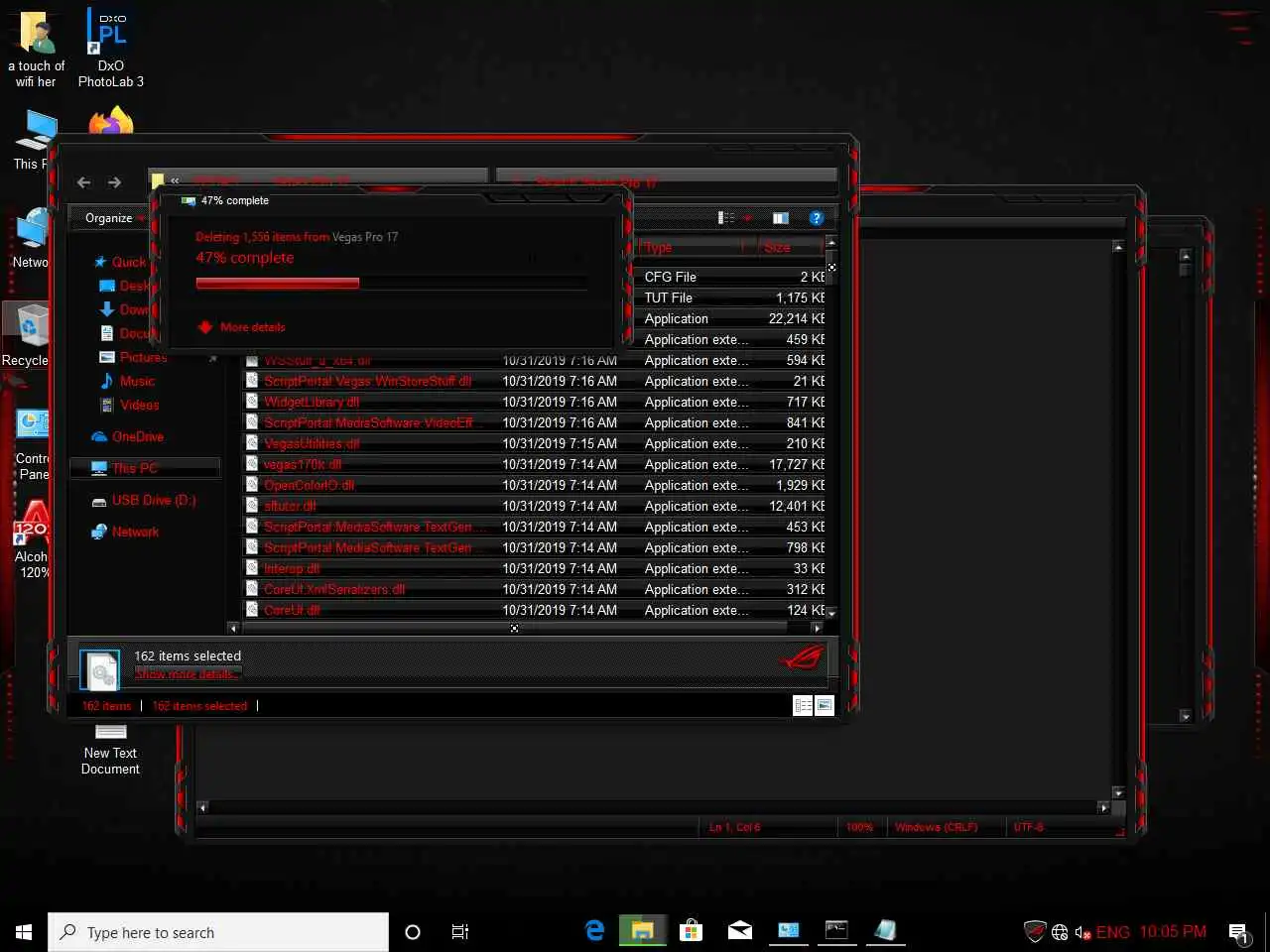1270x952 pixels.
Task: Click the 22,214 KB size cell
Action: coord(796,318)
